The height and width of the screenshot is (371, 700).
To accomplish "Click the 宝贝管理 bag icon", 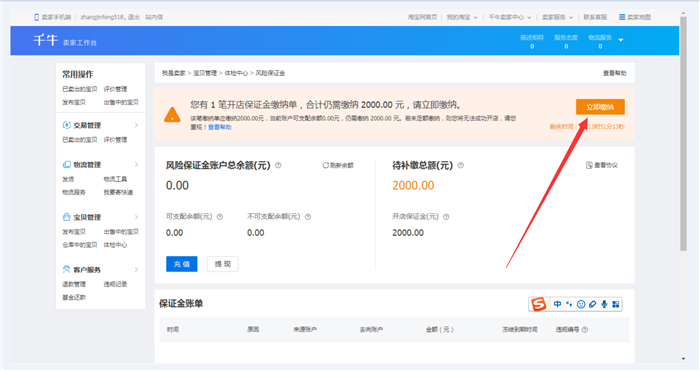I will (x=67, y=217).
